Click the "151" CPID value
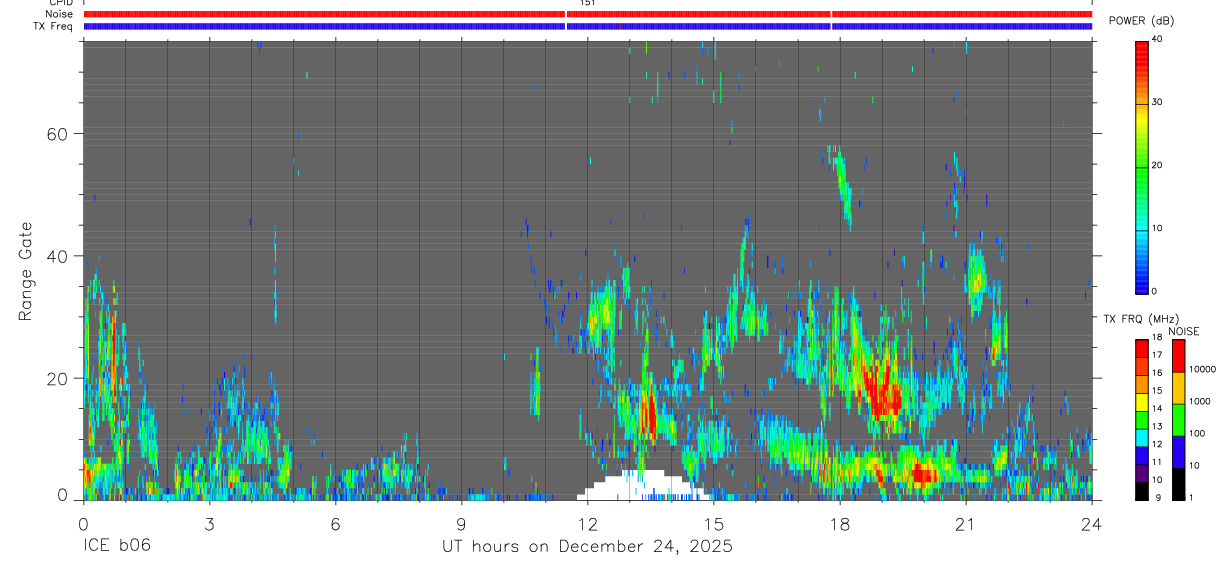This screenshot has height=567, width=1228. coord(587,3)
